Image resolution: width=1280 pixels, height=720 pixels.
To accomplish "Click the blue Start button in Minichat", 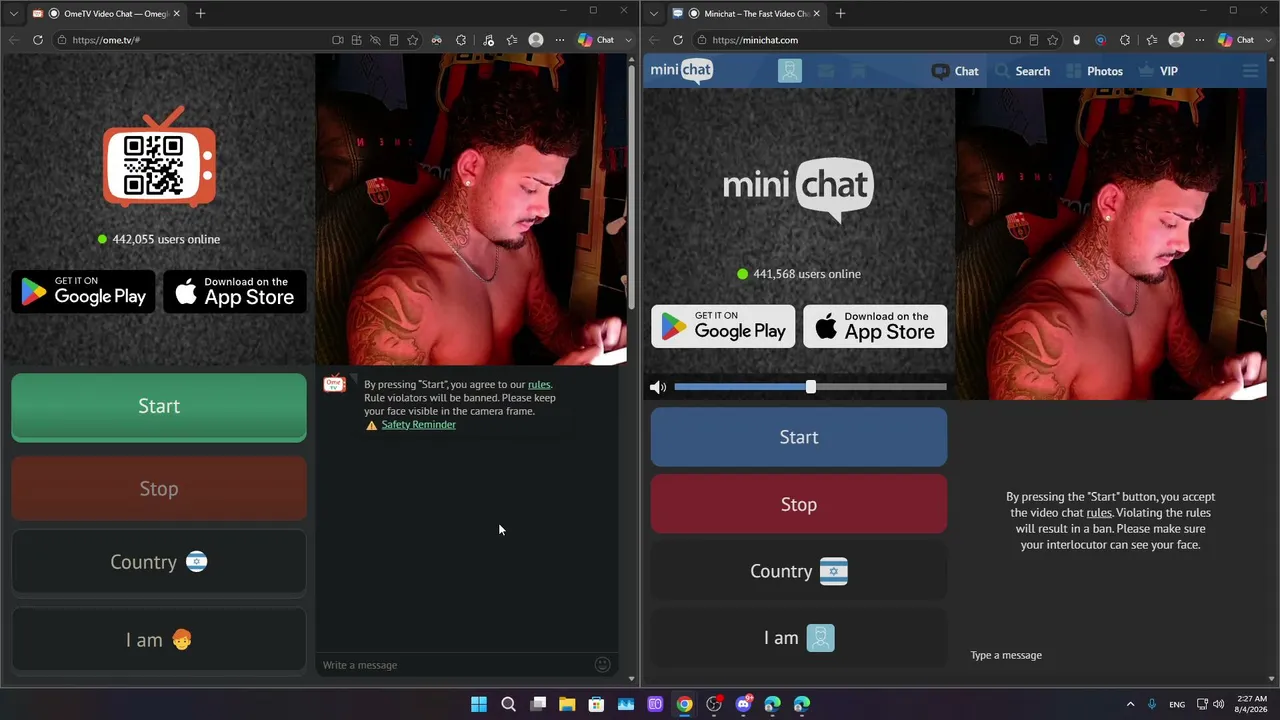I will pos(799,437).
